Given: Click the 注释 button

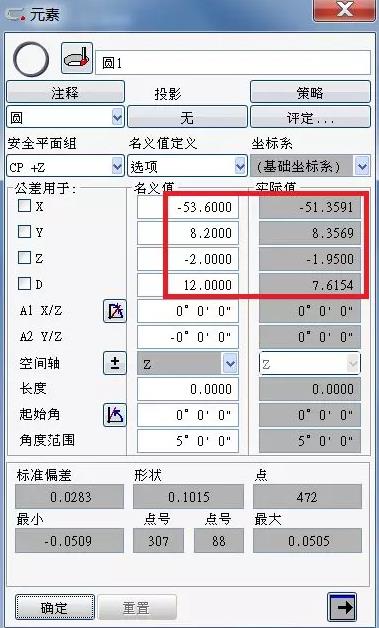Looking at the screenshot, I should 65,92.
